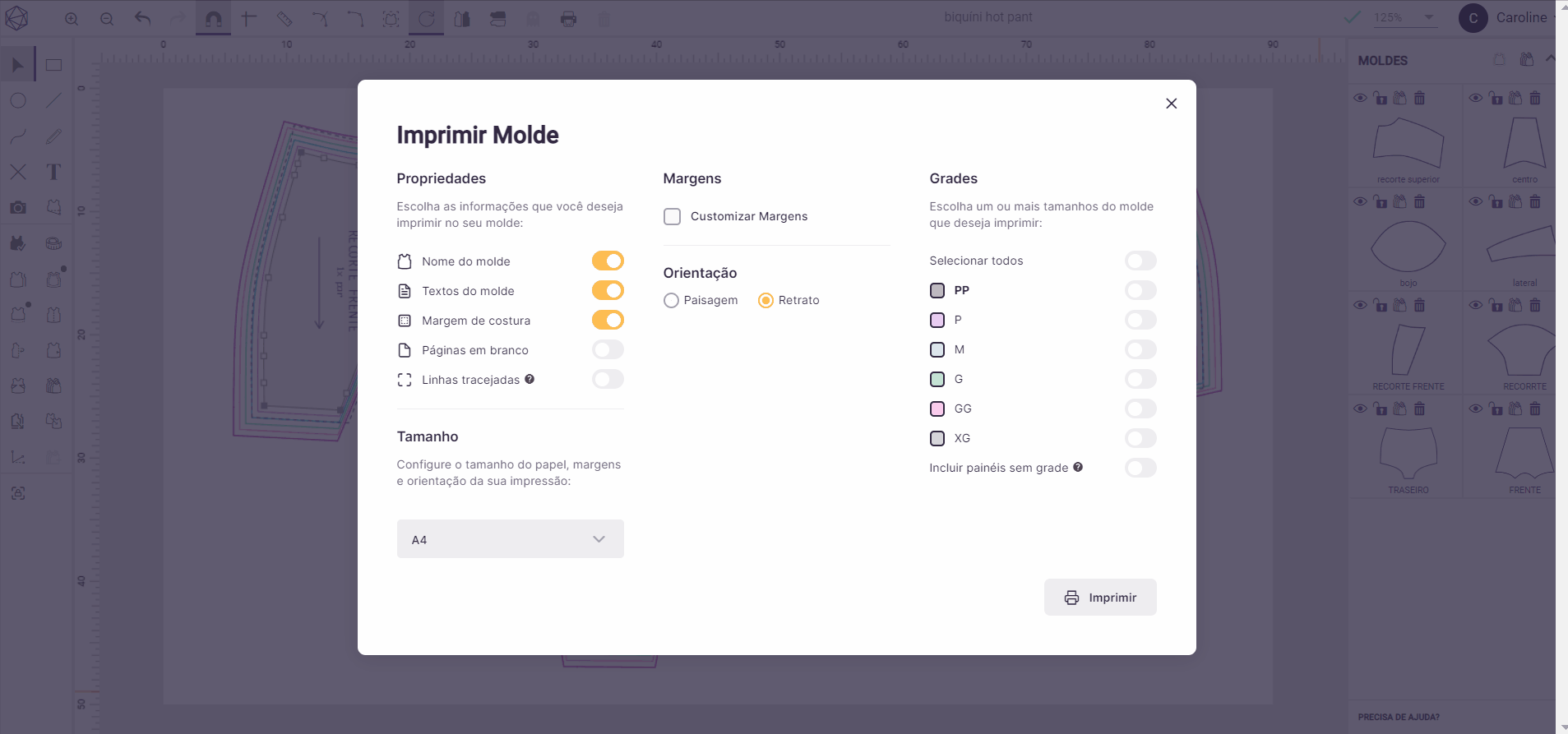Click the help icon beside Linhas tracejadas

[x=530, y=379]
